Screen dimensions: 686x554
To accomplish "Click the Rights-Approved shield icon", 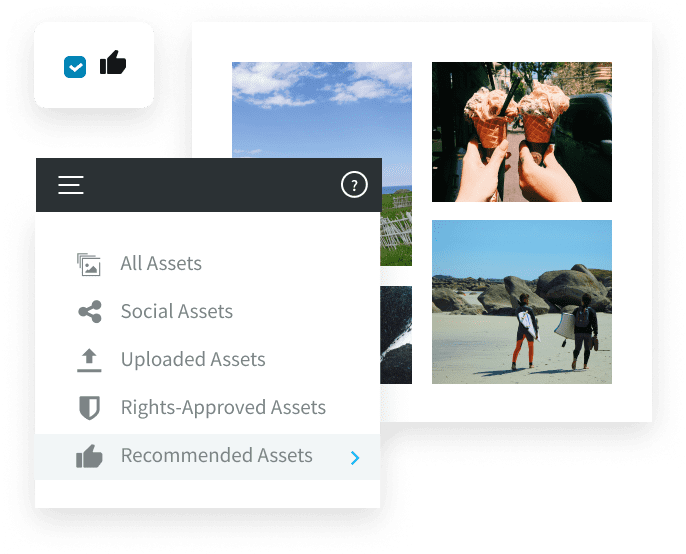I will 89,408.
